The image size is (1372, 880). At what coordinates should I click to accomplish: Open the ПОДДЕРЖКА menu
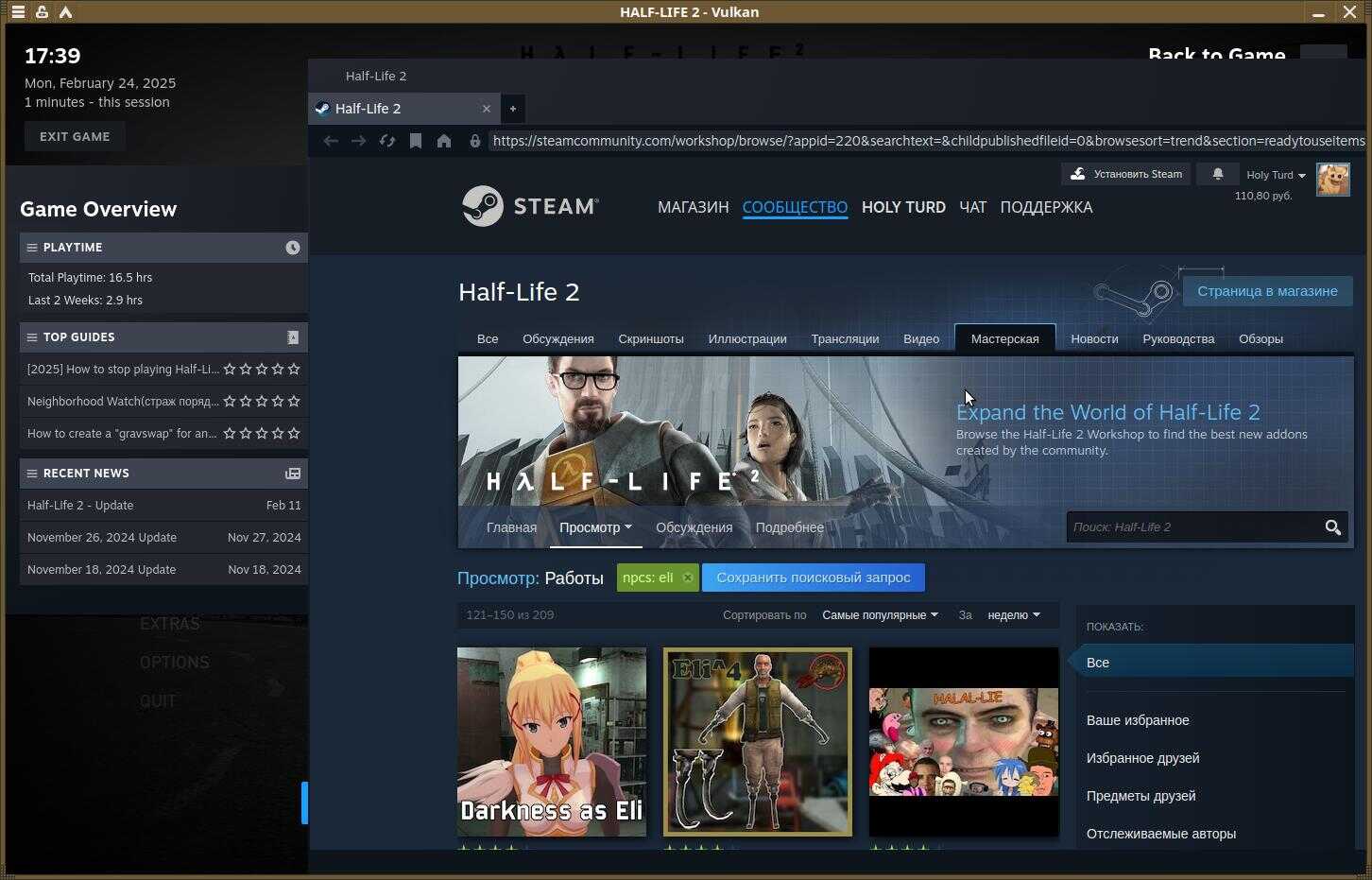tap(1046, 207)
